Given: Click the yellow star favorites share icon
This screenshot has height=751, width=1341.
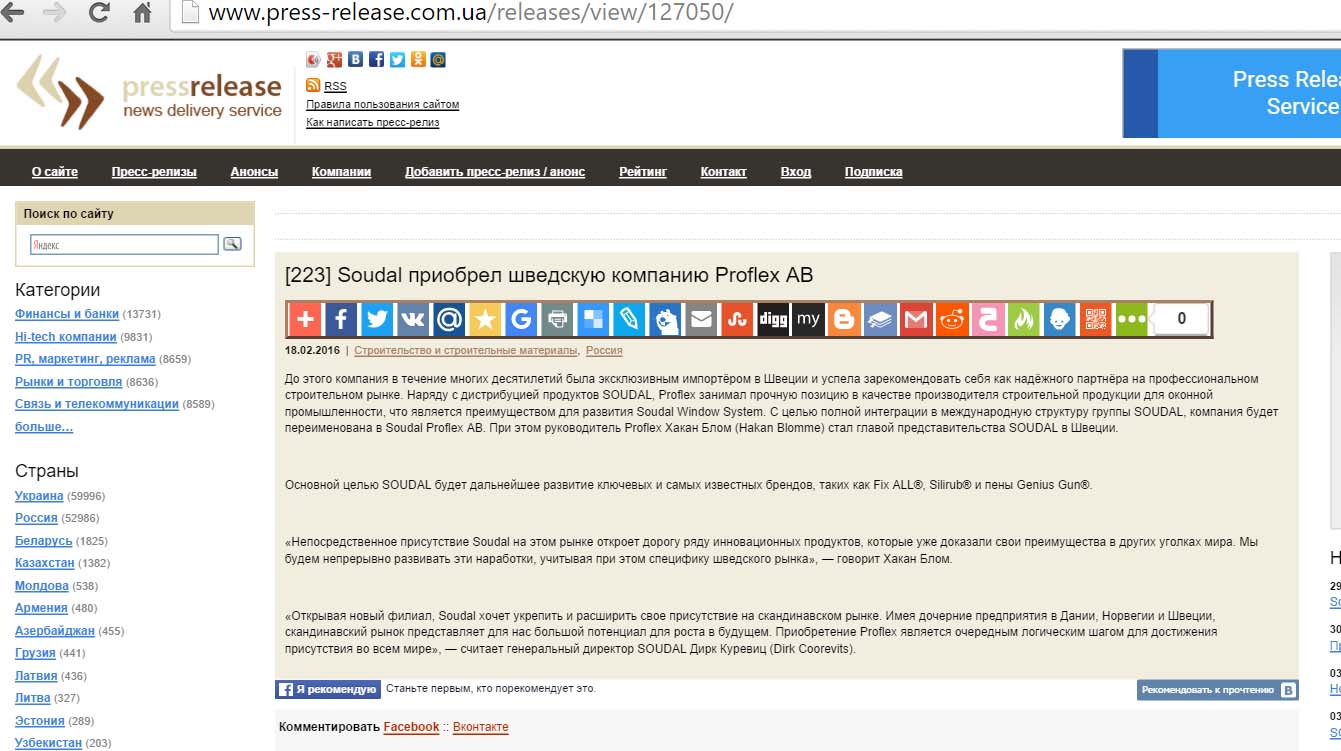Looking at the screenshot, I should [x=485, y=319].
